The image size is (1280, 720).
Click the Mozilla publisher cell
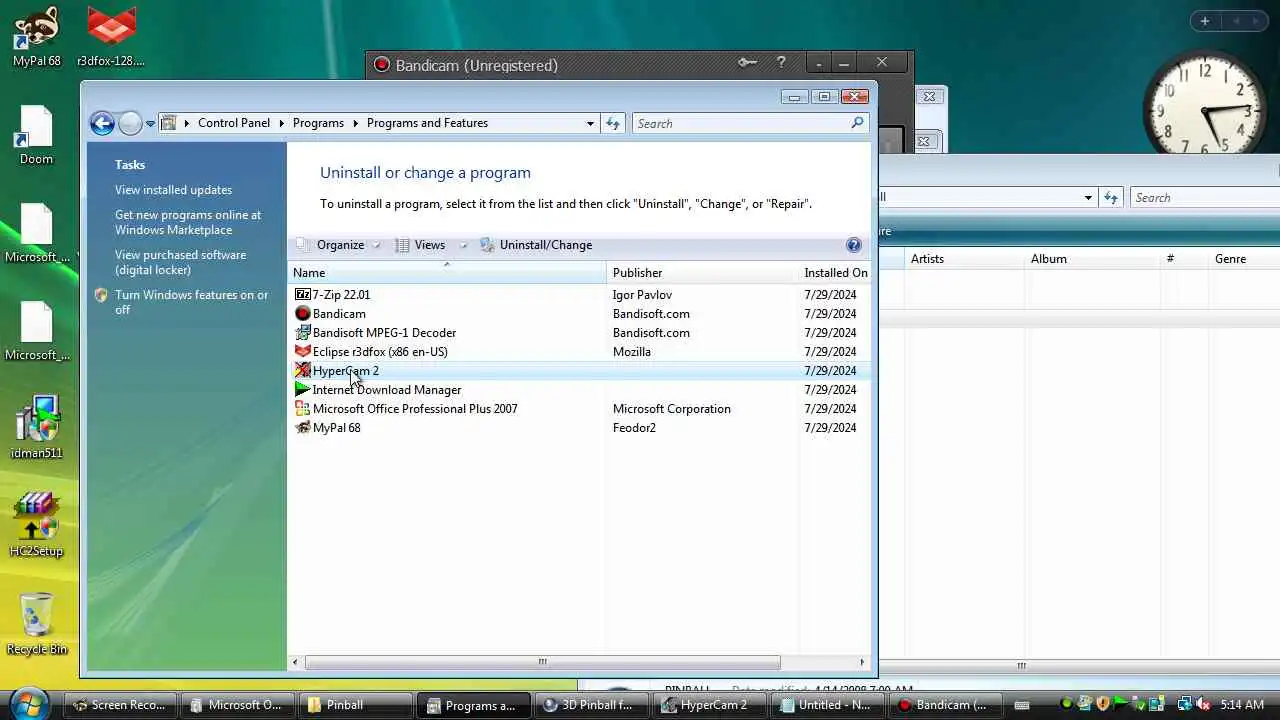tap(631, 352)
